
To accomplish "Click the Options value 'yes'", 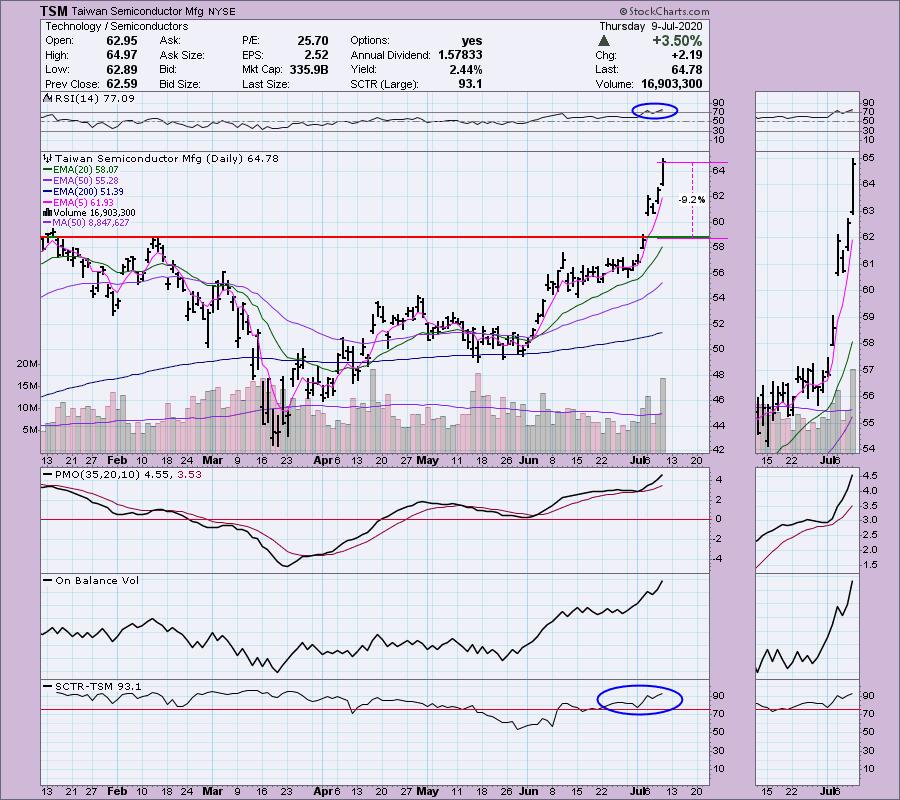I will (x=472, y=41).
